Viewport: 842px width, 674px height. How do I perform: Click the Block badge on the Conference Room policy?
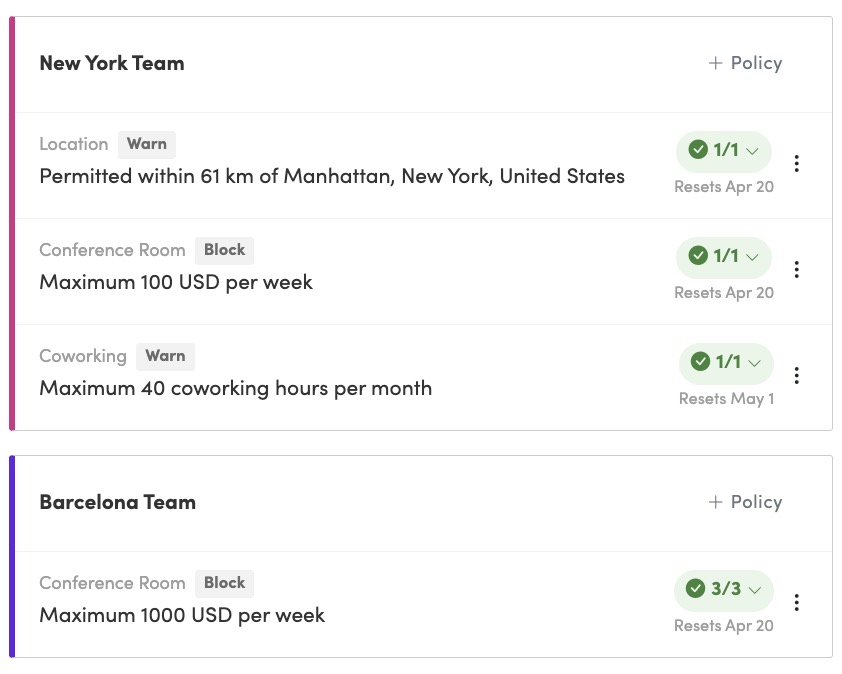224,250
